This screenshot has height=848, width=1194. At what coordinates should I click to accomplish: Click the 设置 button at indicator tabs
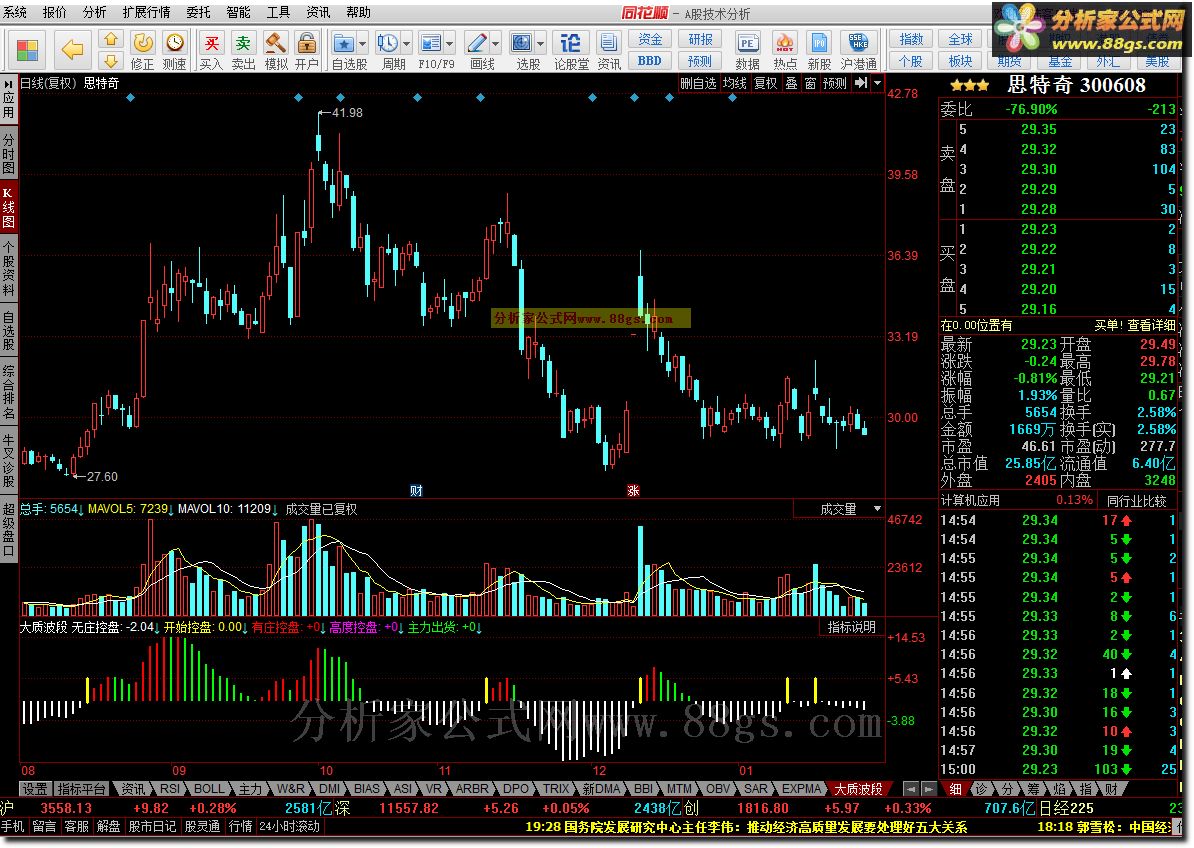click(x=35, y=789)
